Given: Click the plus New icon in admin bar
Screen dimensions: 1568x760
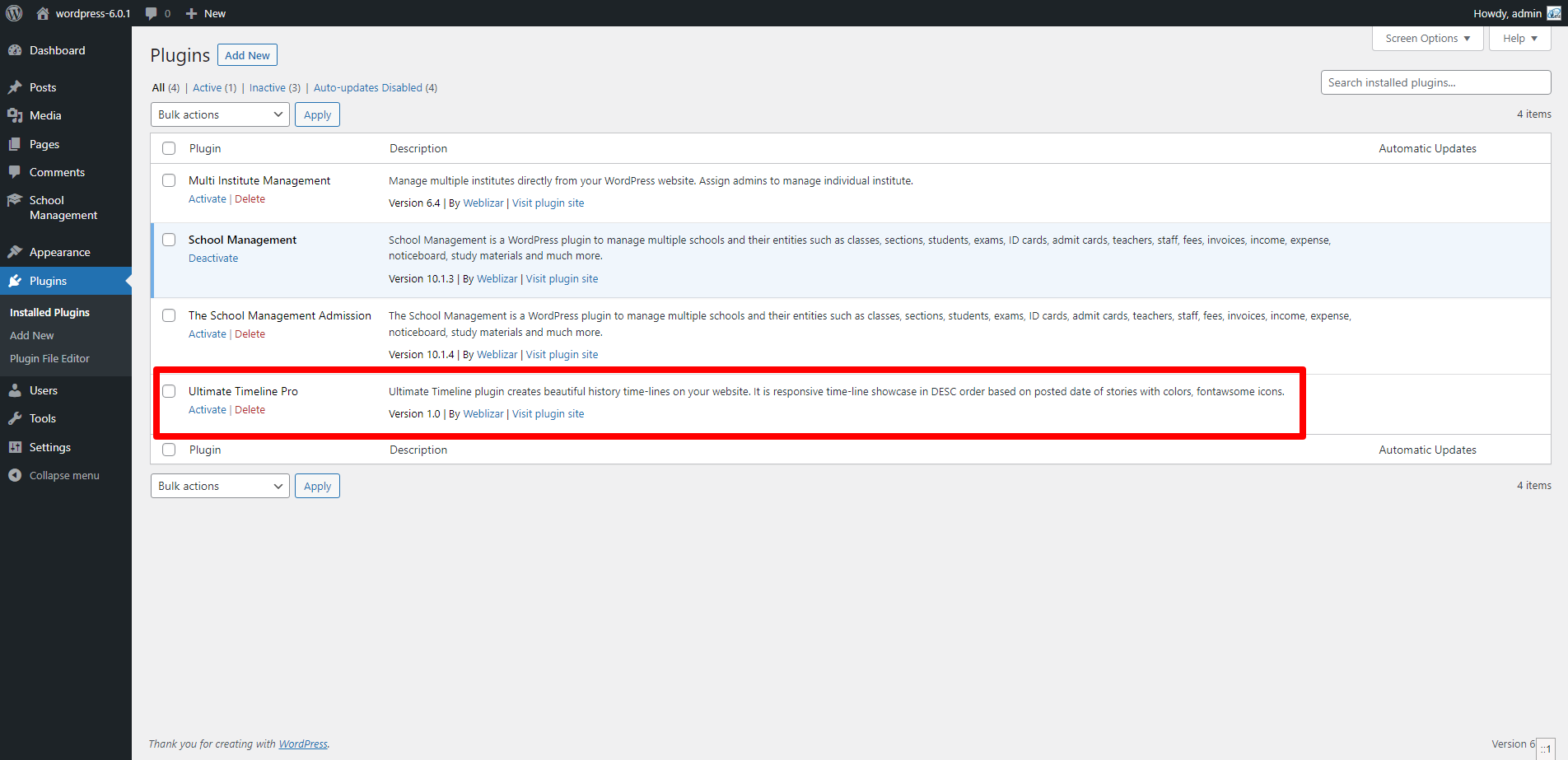Looking at the screenshot, I should pos(191,13).
